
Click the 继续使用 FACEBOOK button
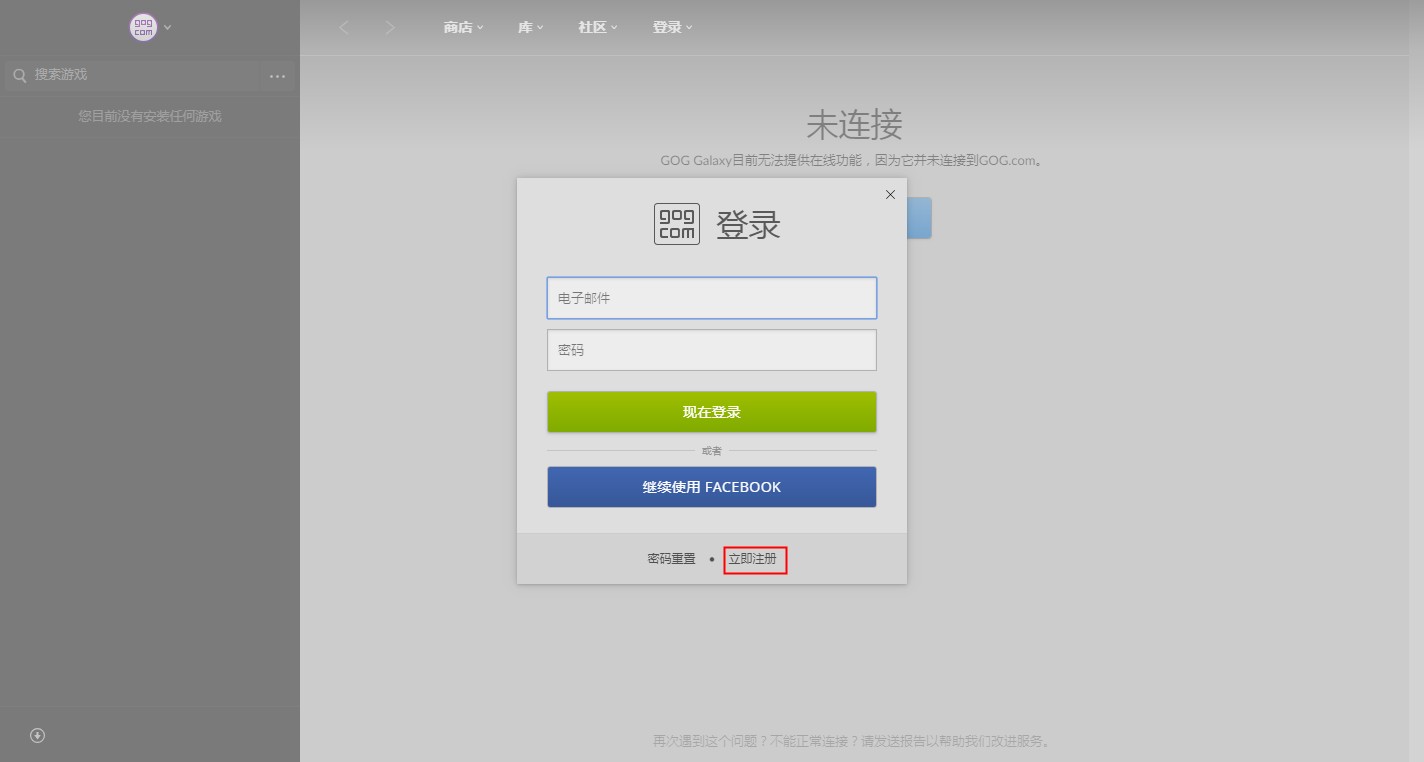tap(711, 487)
